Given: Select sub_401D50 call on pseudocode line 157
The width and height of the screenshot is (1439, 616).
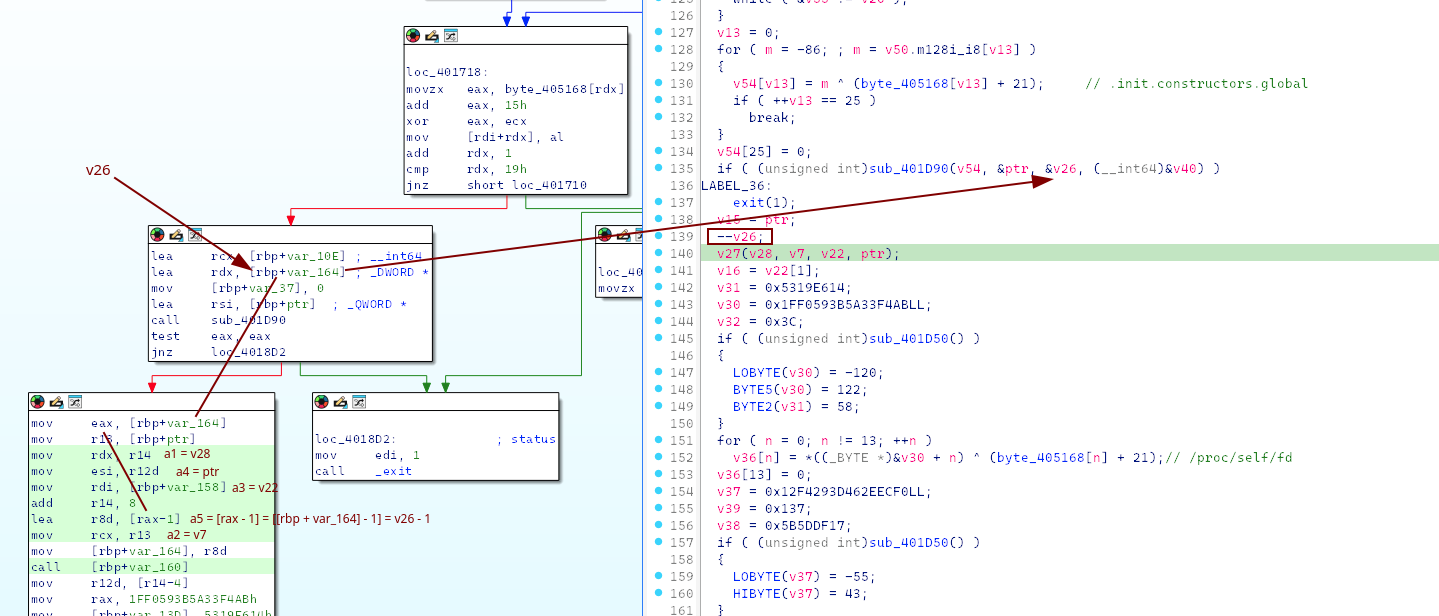Looking at the screenshot, I should coord(911,542).
